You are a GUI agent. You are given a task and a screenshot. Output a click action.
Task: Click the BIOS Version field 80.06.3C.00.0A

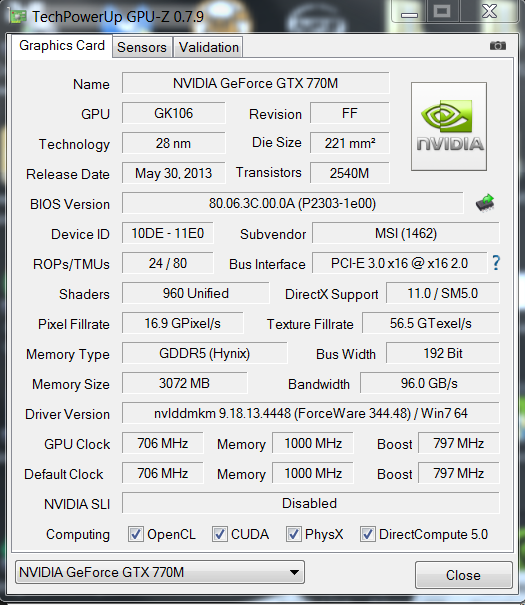(x=292, y=203)
